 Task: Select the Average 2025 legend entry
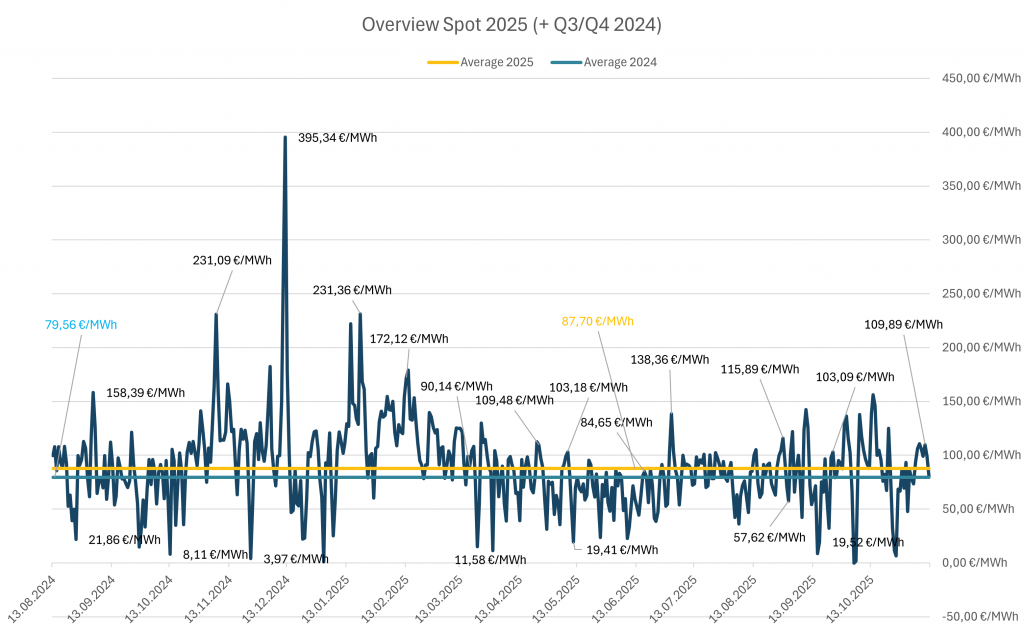496,62
